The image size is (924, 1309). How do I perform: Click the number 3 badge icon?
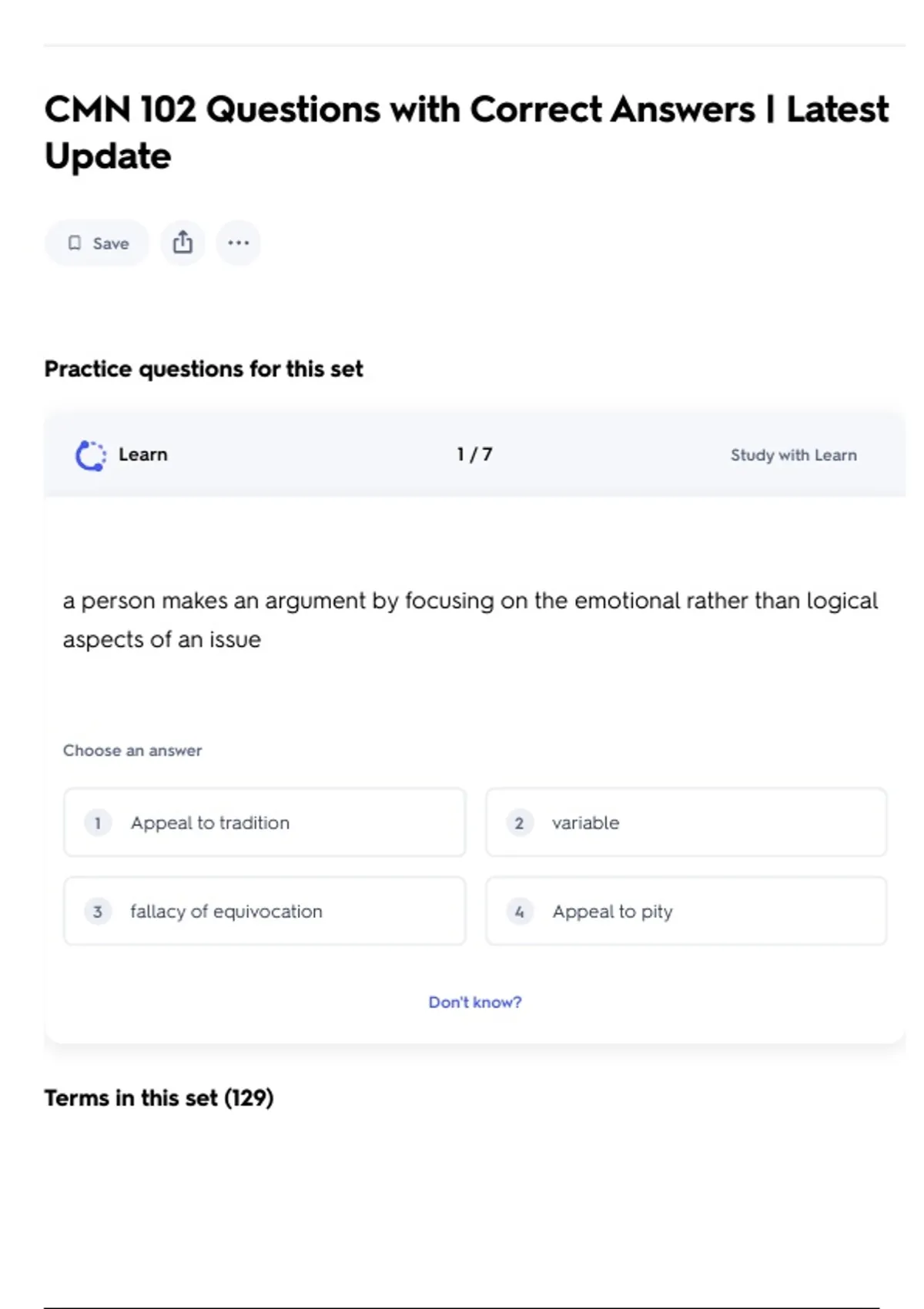click(x=98, y=911)
